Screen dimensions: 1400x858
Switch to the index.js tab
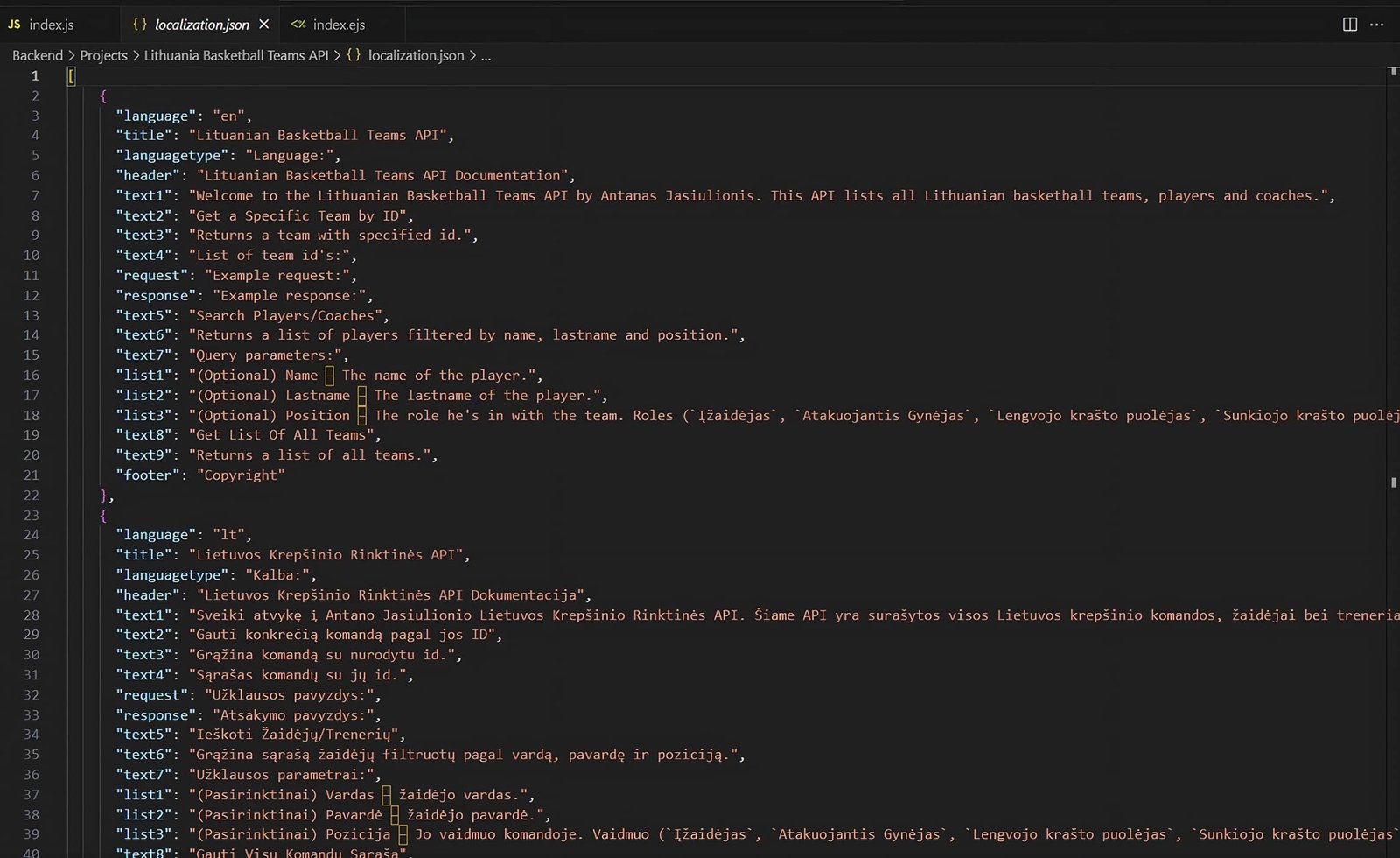pos(52,25)
